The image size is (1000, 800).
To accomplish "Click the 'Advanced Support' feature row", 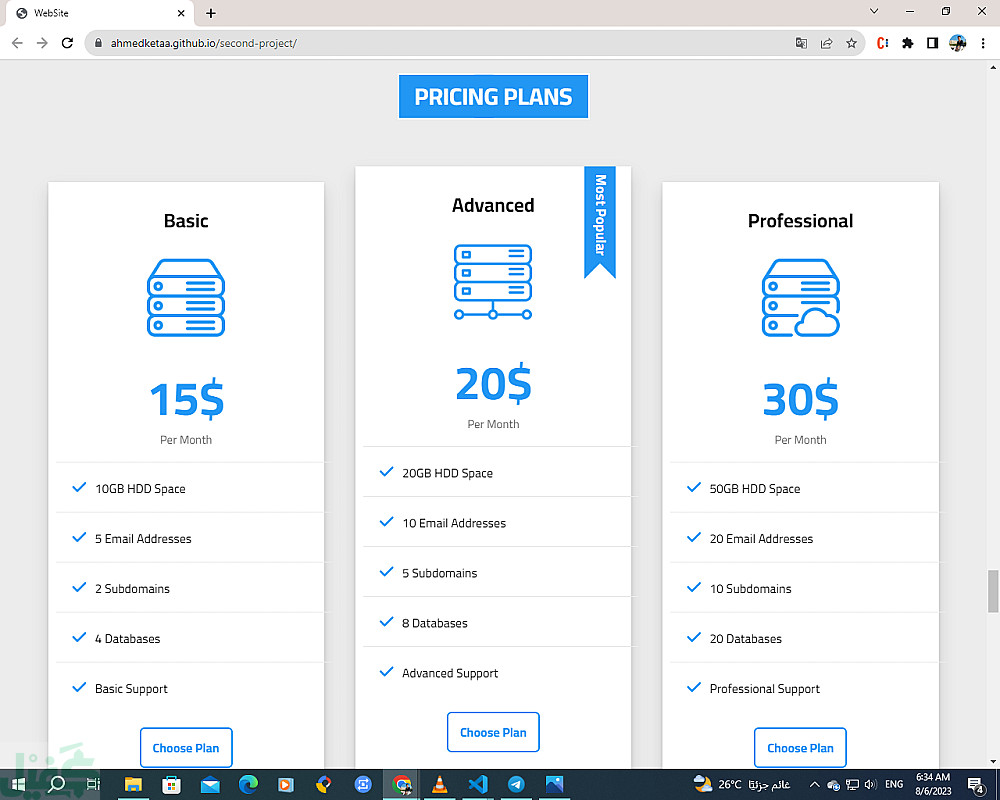I will (497, 672).
